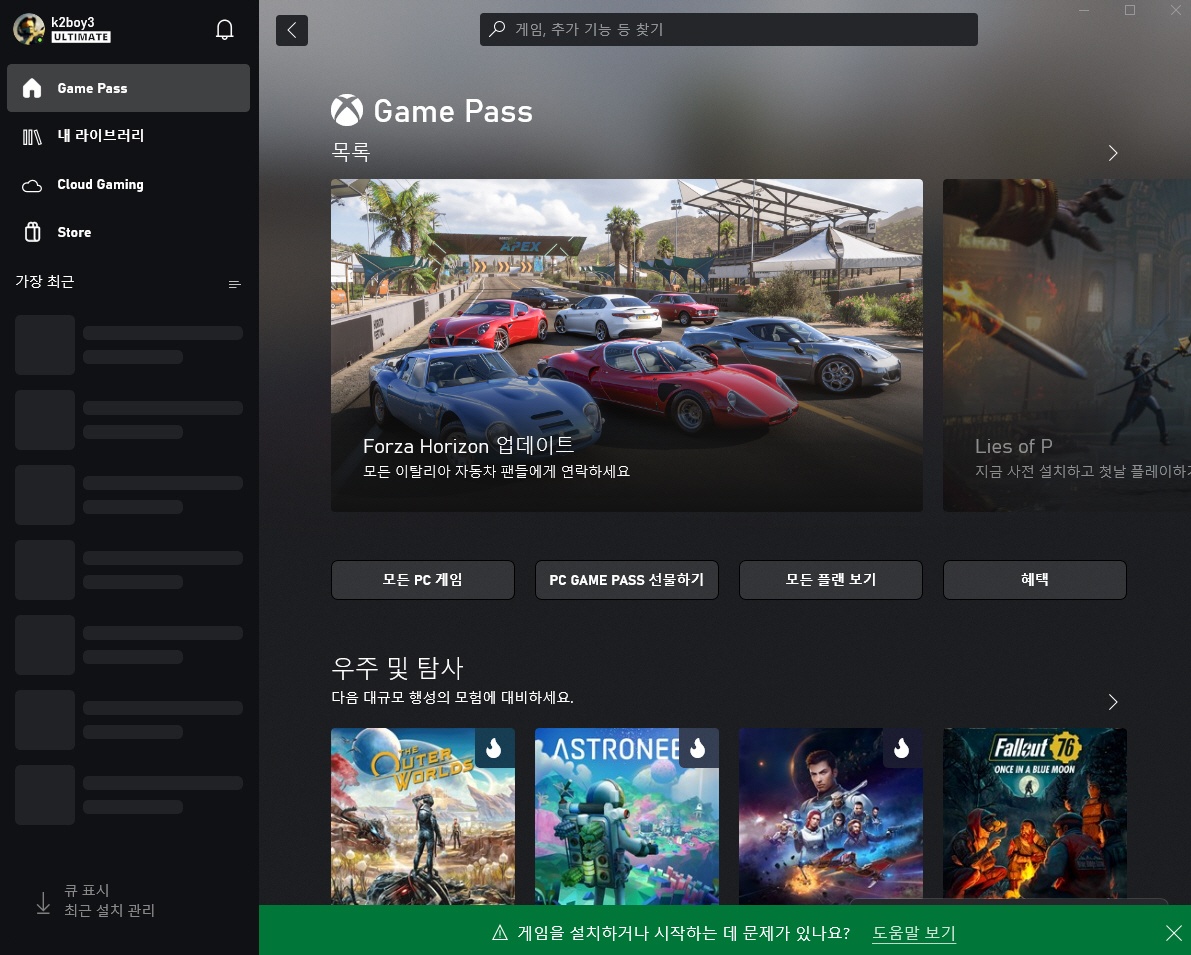Select the Game Pass sidebar tab
This screenshot has height=955, width=1191.
point(128,88)
